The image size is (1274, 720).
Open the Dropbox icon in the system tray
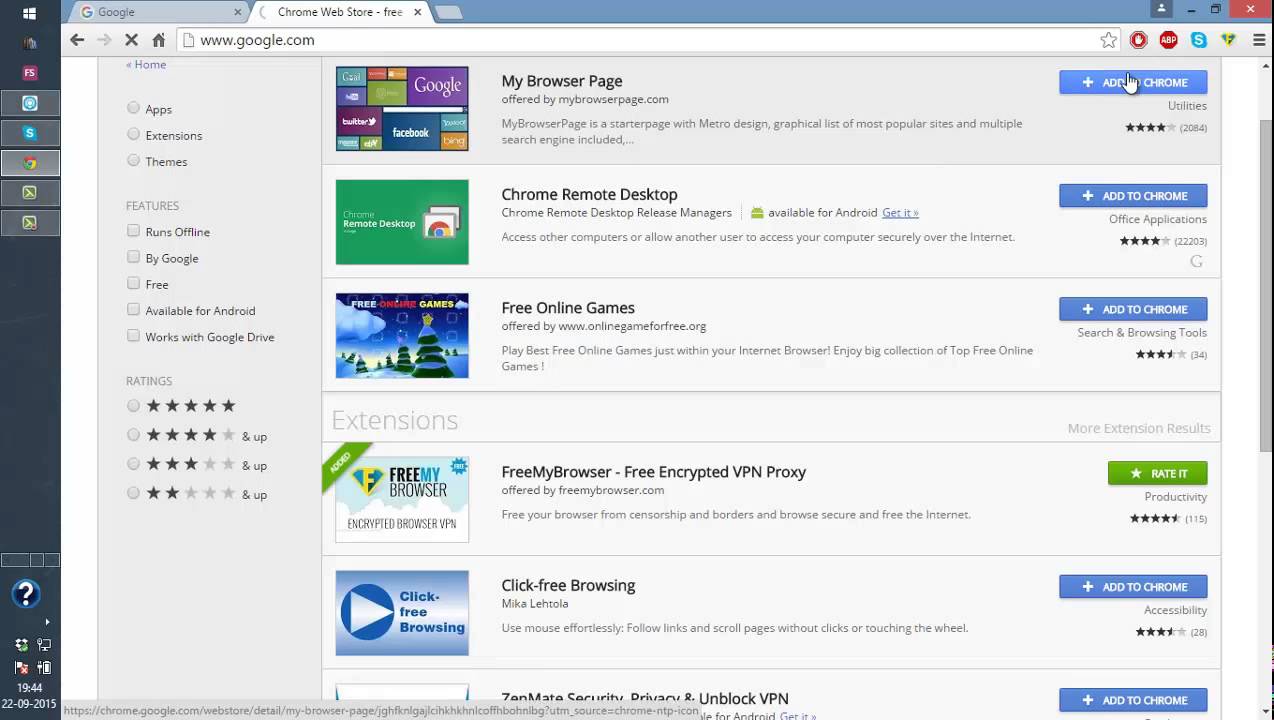tap(21, 645)
